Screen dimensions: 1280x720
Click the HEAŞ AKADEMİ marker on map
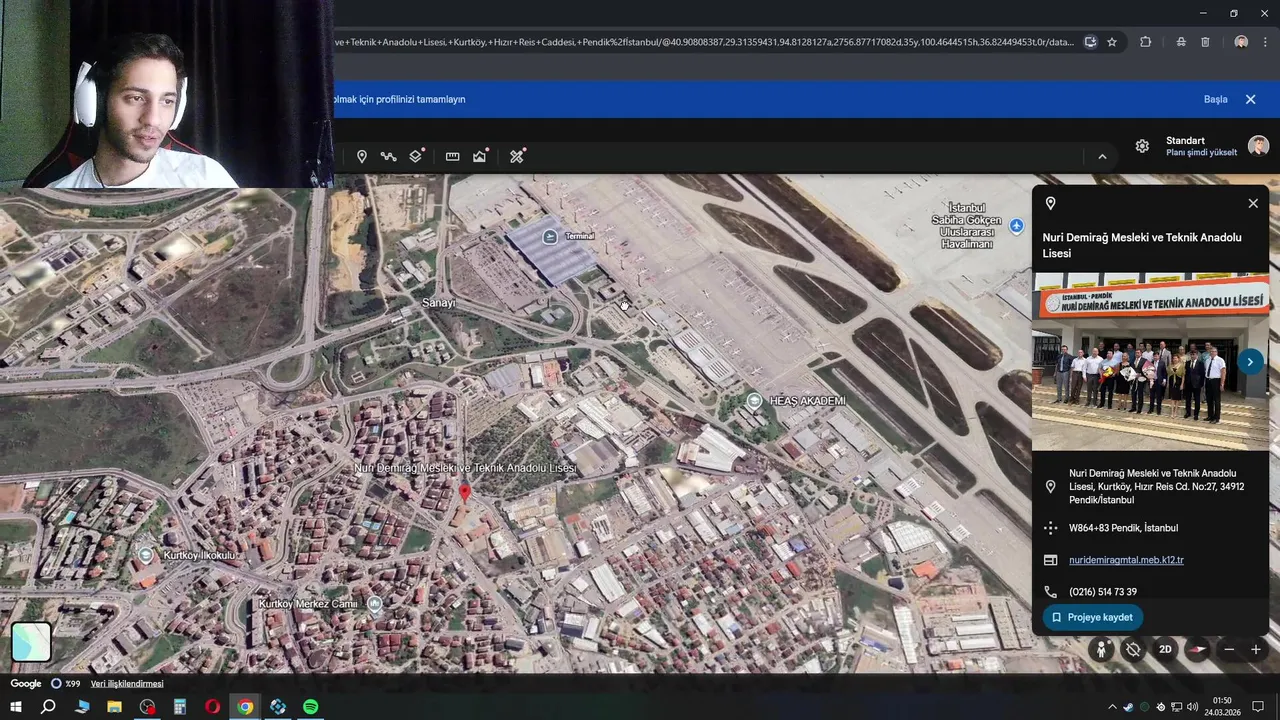(755, 400)
